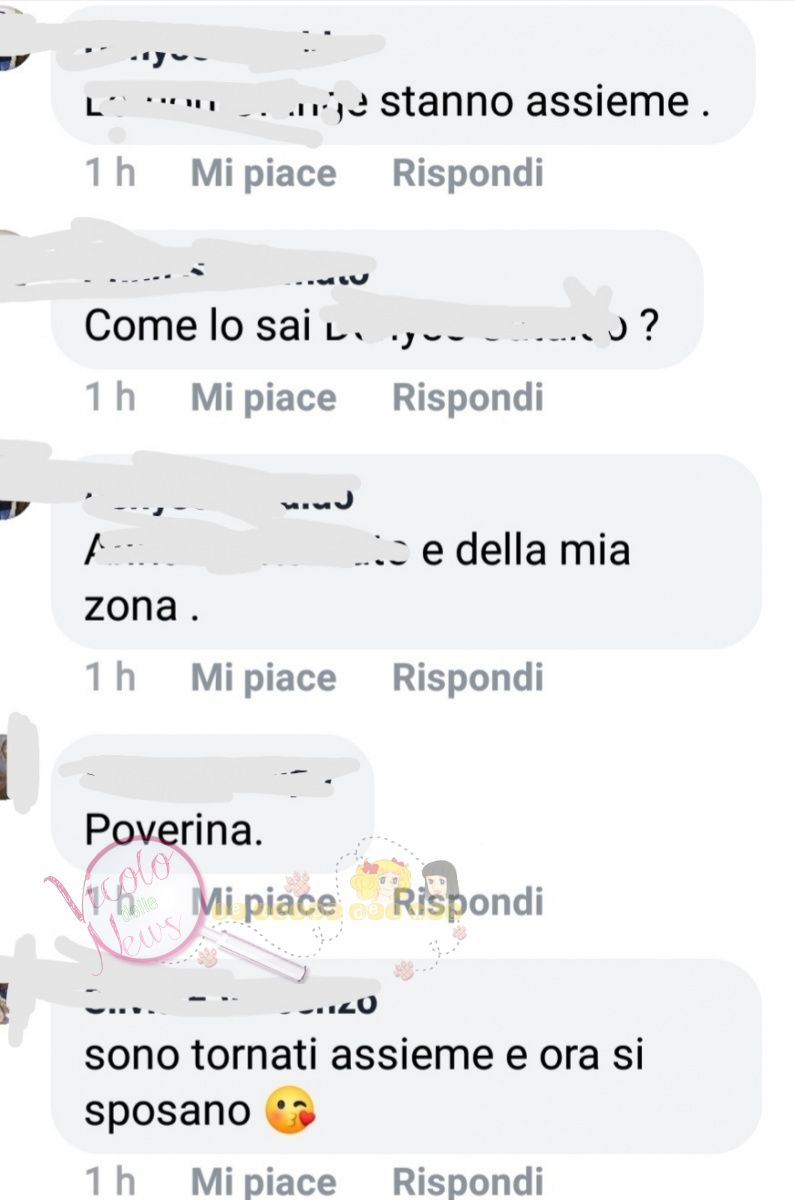The image size is (795, 1200).
Task: Select the "Come lo sai" comment bubble
Action: [x=377, y=299]
